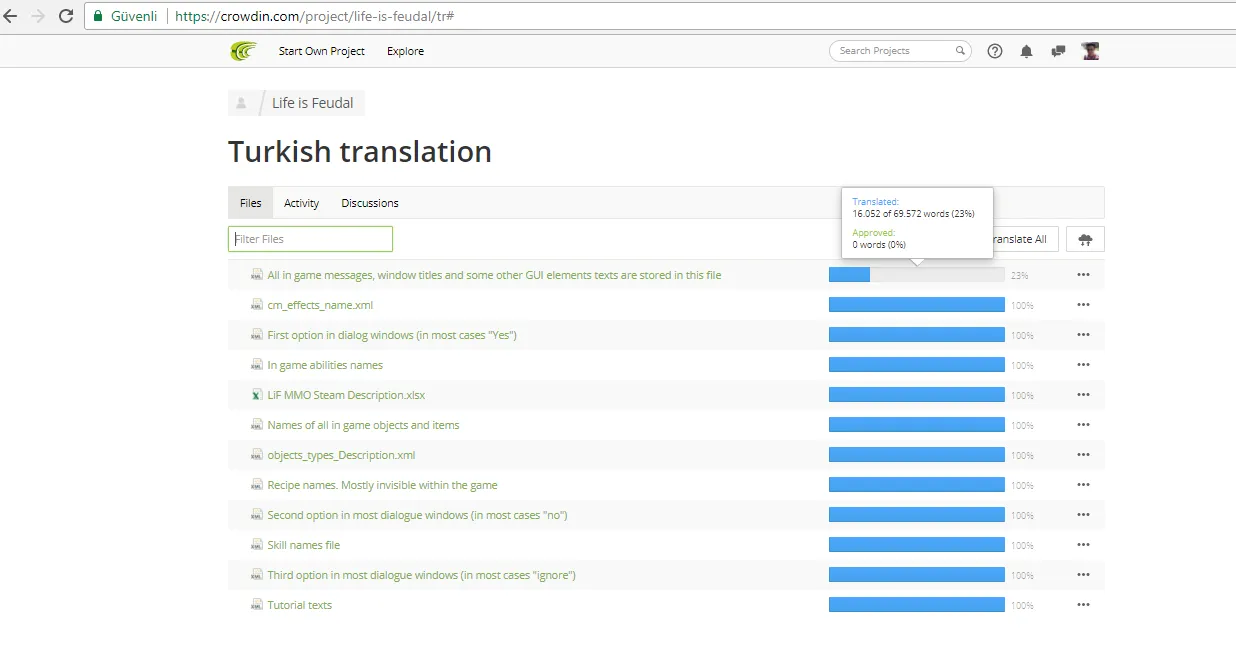The width and height of the screenshot is (1236, 648).
Task: Click file icon for objects_types_Description.xml
Action: point(257,455)
